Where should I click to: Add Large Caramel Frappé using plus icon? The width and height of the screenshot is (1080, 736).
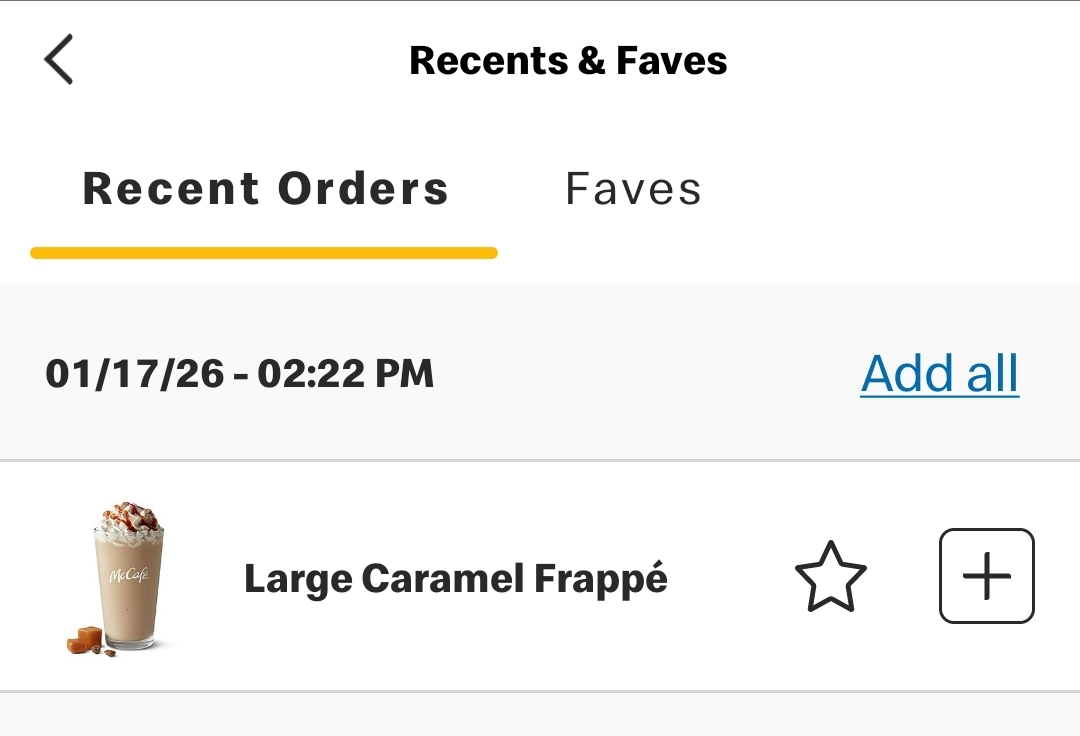pos(986,577)
